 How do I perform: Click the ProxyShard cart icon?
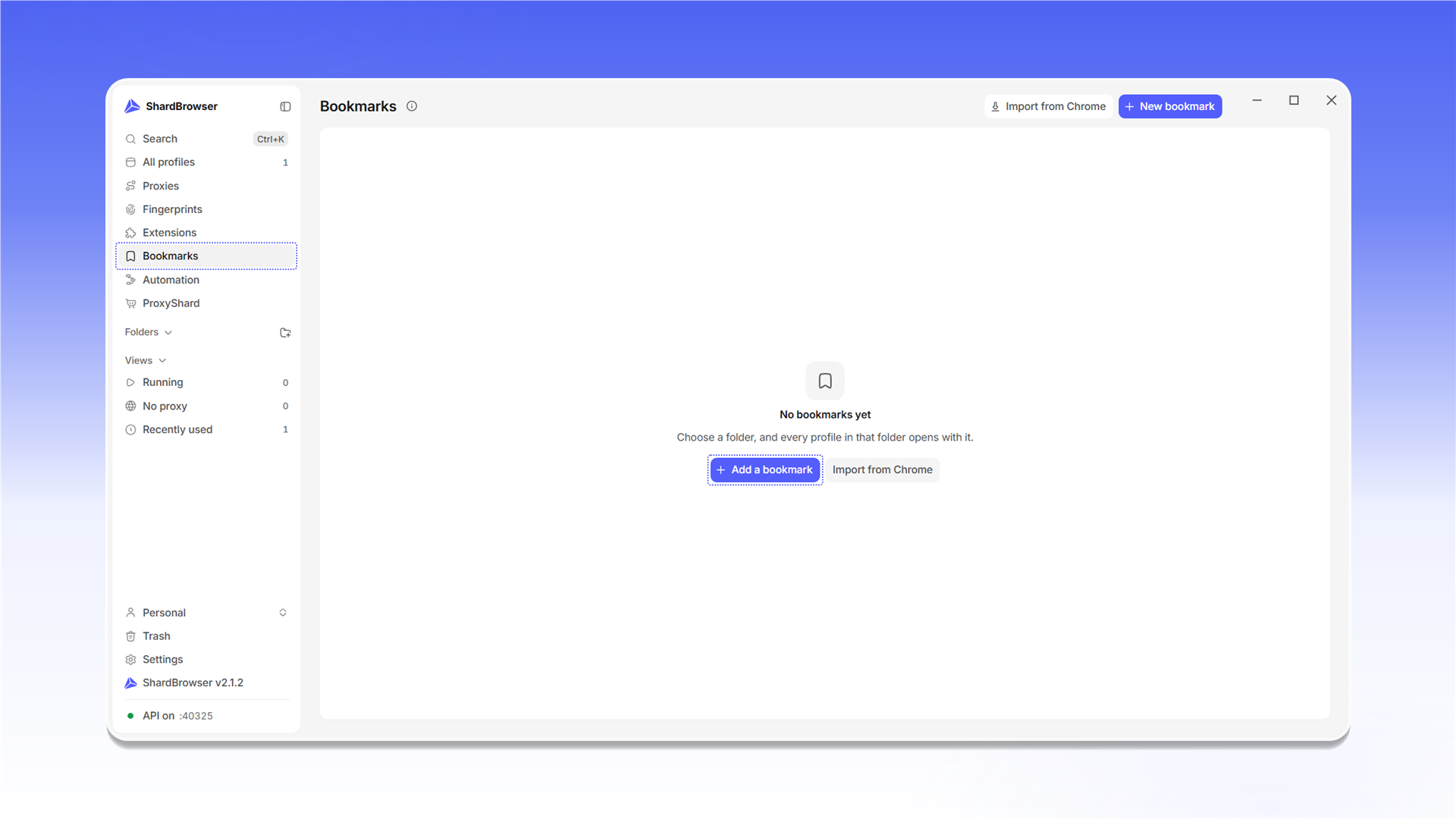[130, 303]
